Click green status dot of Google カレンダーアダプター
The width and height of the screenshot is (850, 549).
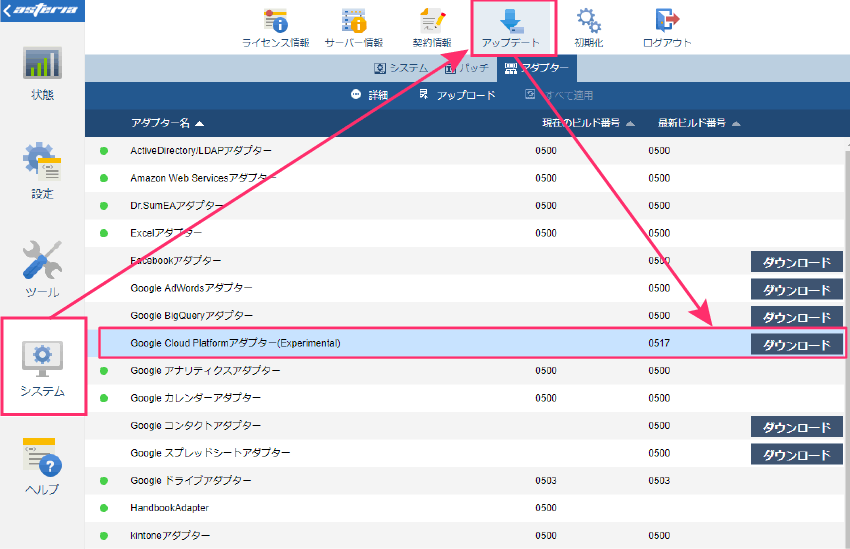pos(104,398)
